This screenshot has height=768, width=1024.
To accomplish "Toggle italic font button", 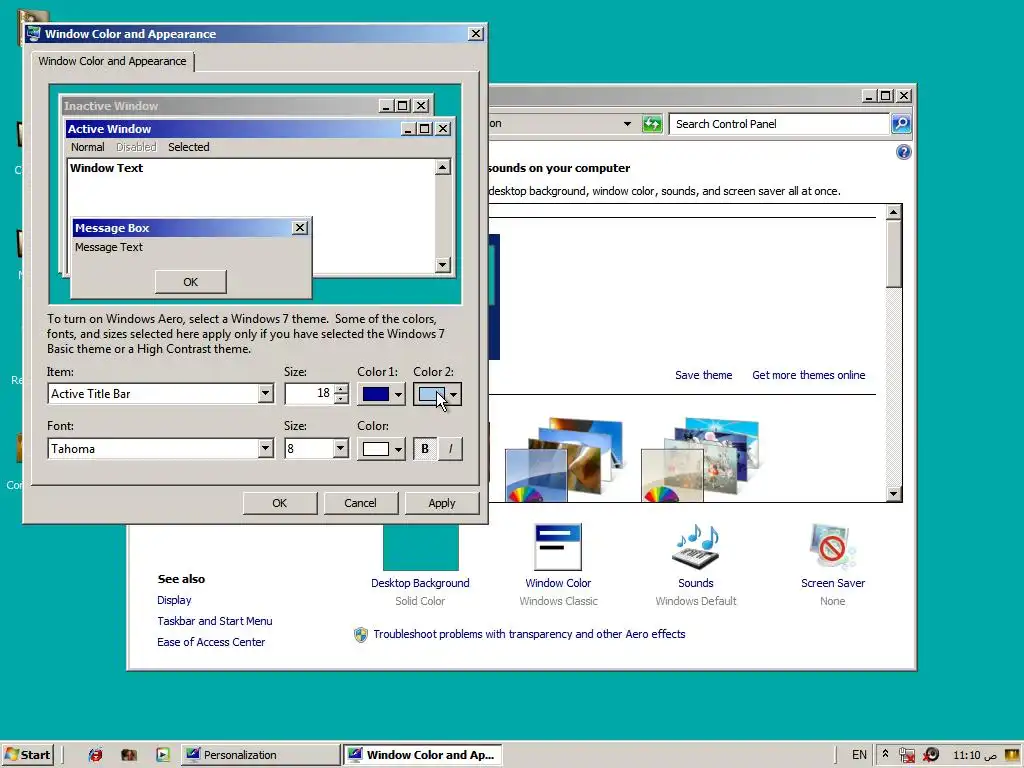I will [450, 449].
